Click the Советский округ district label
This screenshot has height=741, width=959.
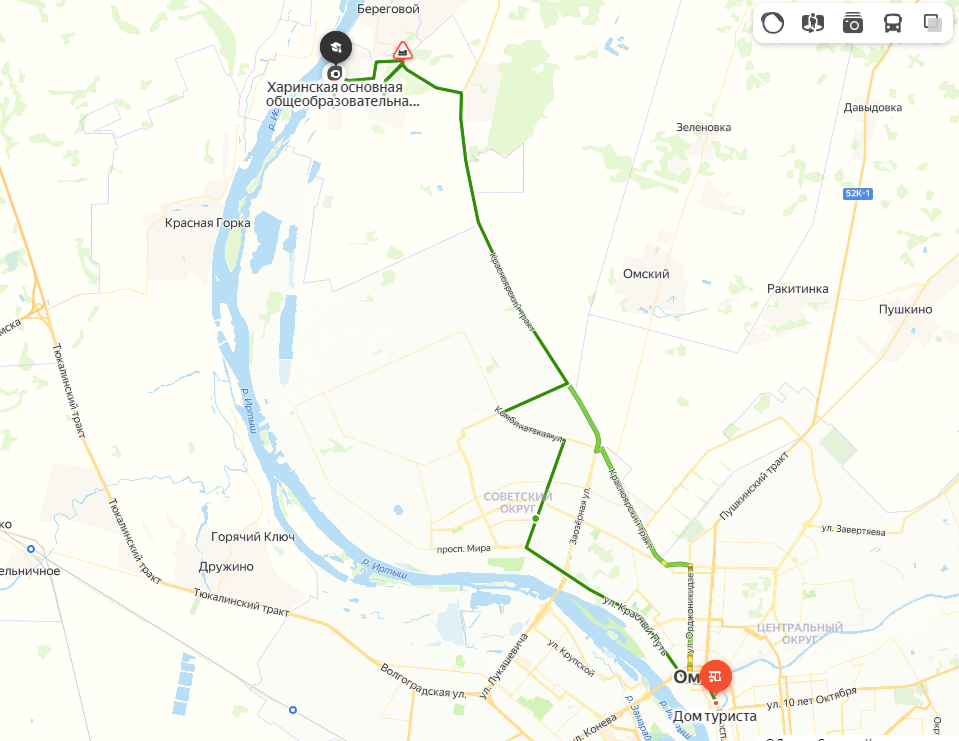tap(518, 503)
